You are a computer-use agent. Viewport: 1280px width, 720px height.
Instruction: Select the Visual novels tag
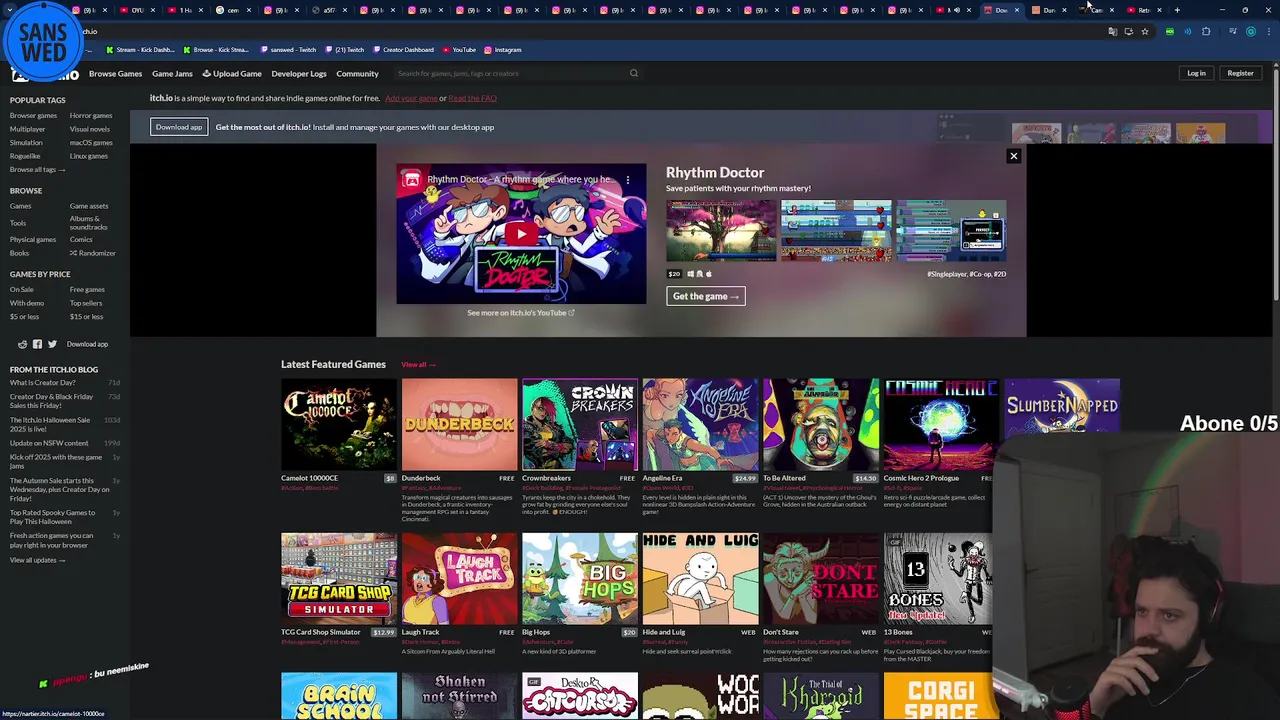(90, 129)
